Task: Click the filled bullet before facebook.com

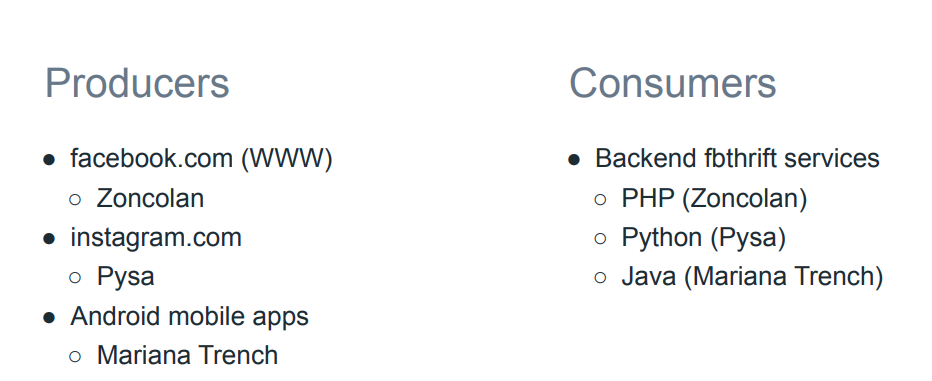Action: pyautogui.click(x=49, y=160)
